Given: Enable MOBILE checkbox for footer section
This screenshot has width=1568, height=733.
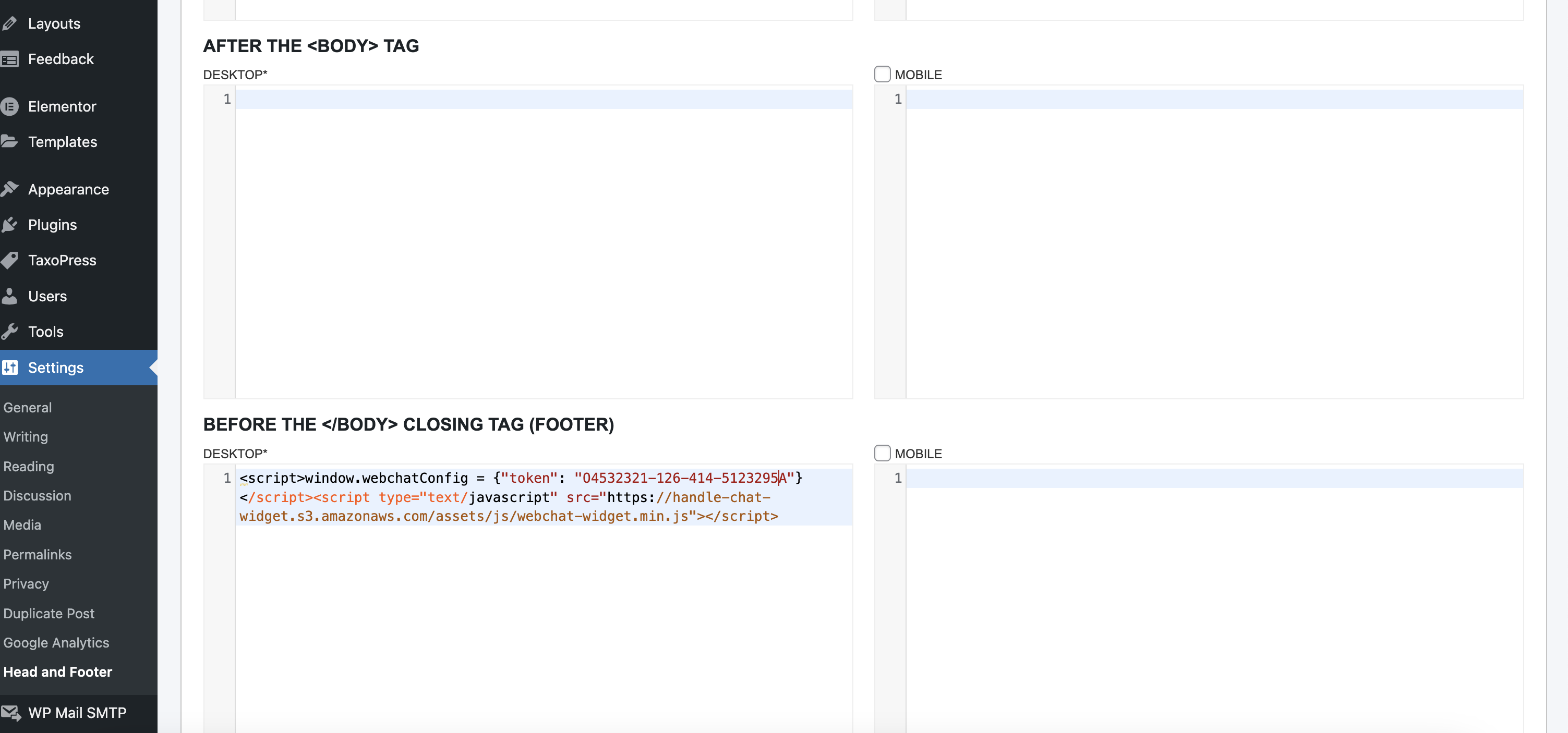Looking at the screenshot, I should point(882,453).
